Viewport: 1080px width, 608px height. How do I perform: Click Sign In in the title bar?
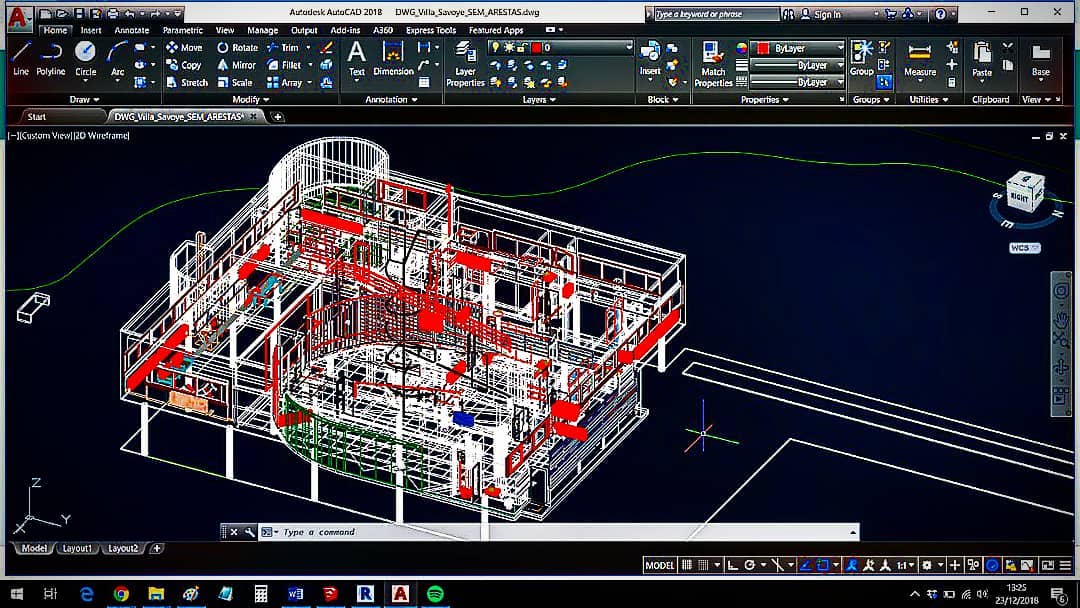pyautogui.click(x=821, y=14)
